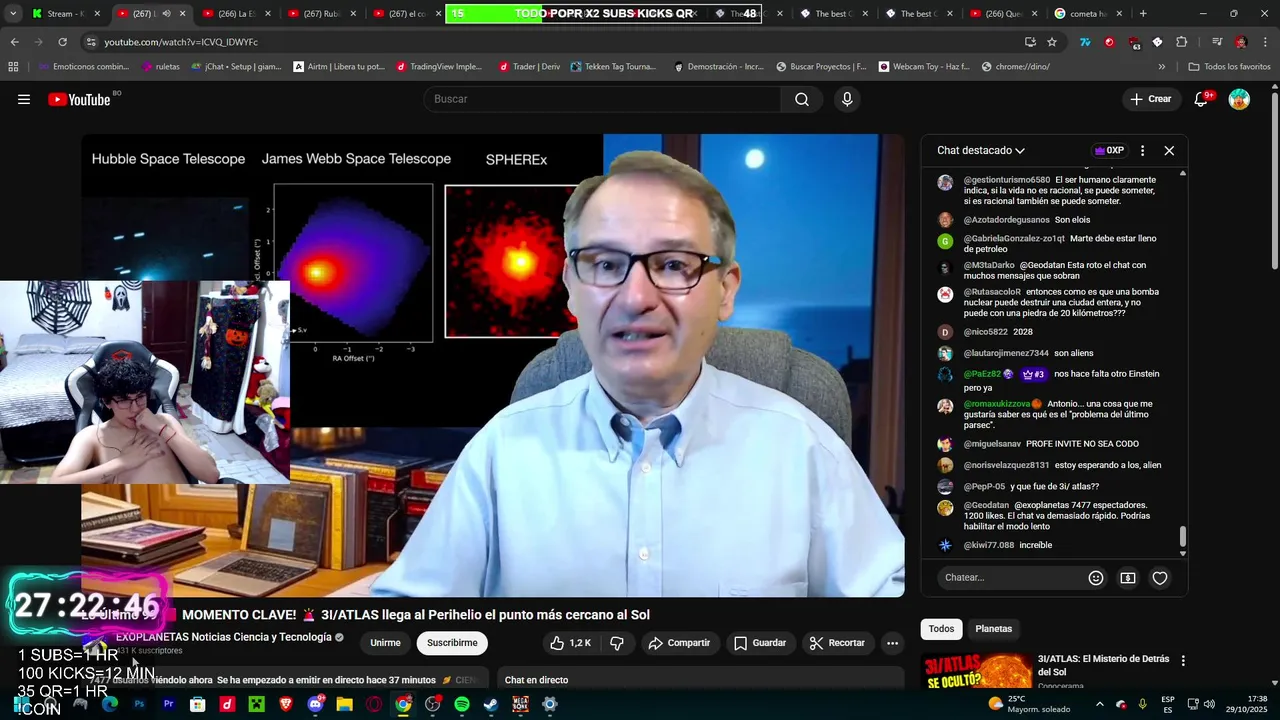Image resolution: width=1280 pixels, height=720 pixels.
Task: Open three-dot menu on 3I/ATLAS recommended video
Action: tap(1183, 661)
